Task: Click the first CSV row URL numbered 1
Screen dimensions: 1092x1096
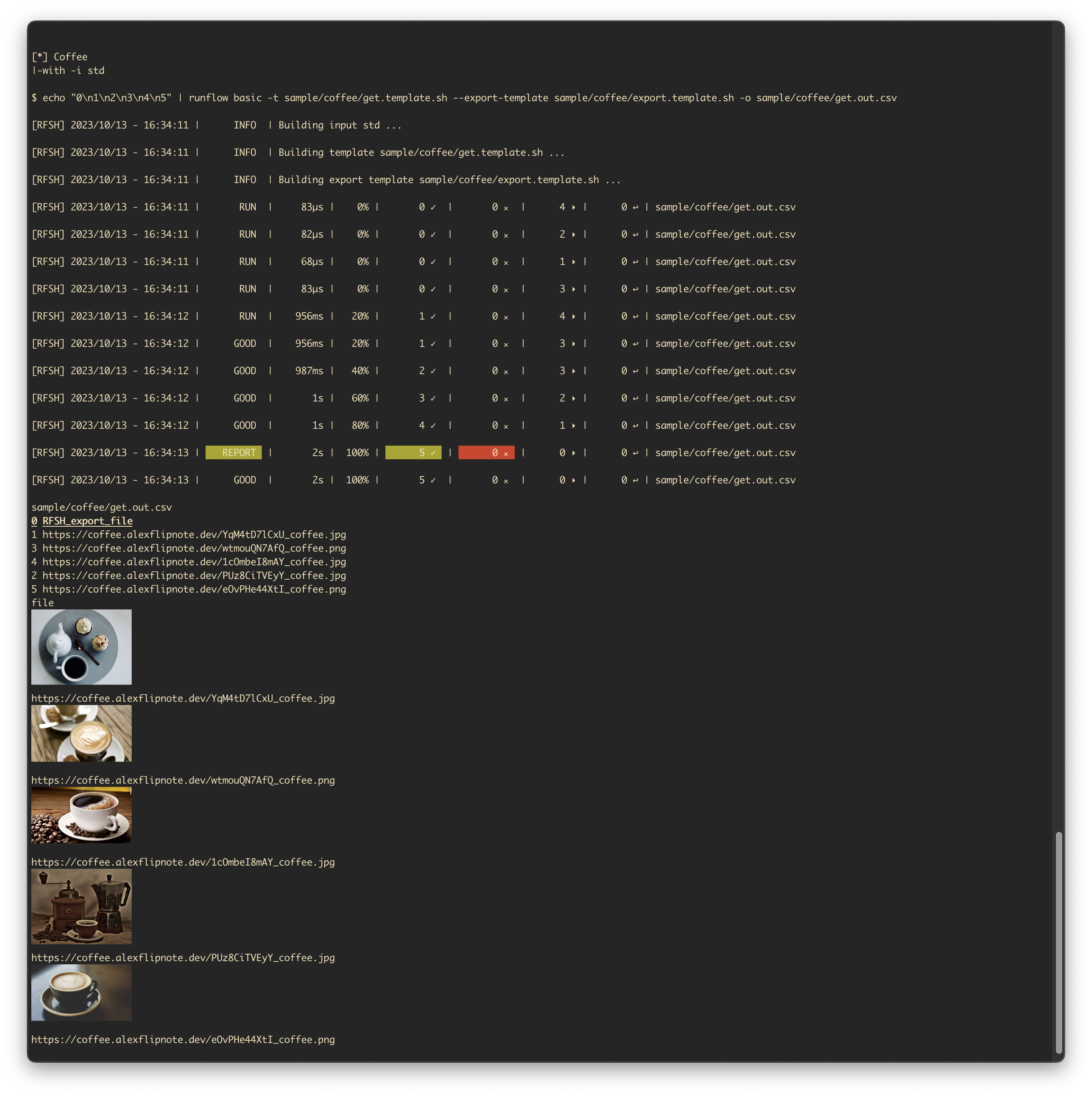Action: [x=194, y=534]
